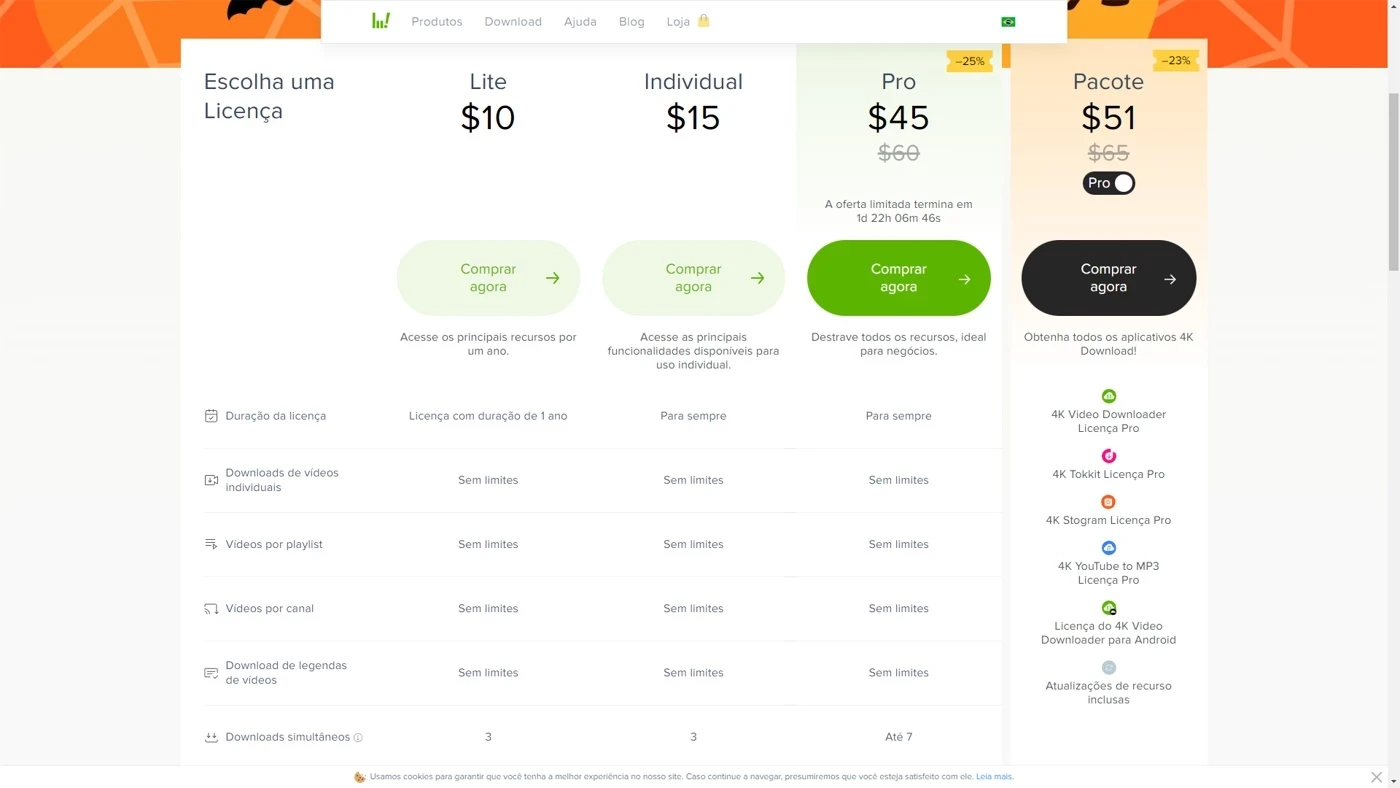Screen dimensions: 1400x788
Task: Show info tooltip for Downloads simultâneos
Action: pyautogui.click(x=358, y=738)
